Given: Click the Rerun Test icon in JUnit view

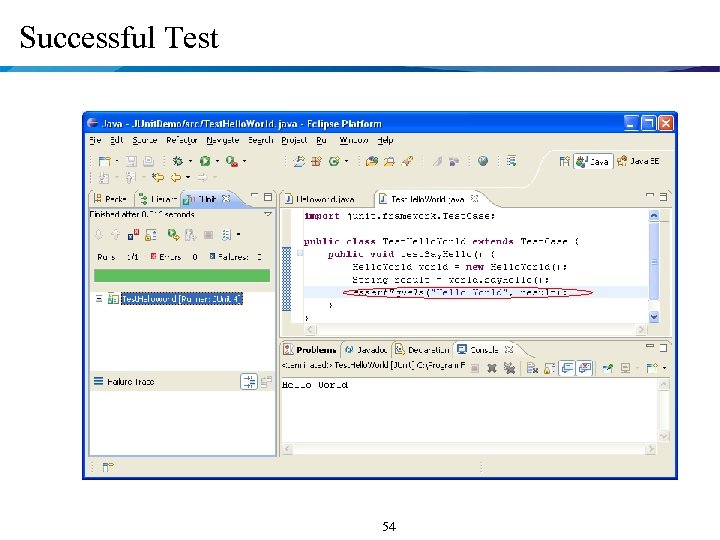Looking at the screenshot, I should tap(173, 235).
